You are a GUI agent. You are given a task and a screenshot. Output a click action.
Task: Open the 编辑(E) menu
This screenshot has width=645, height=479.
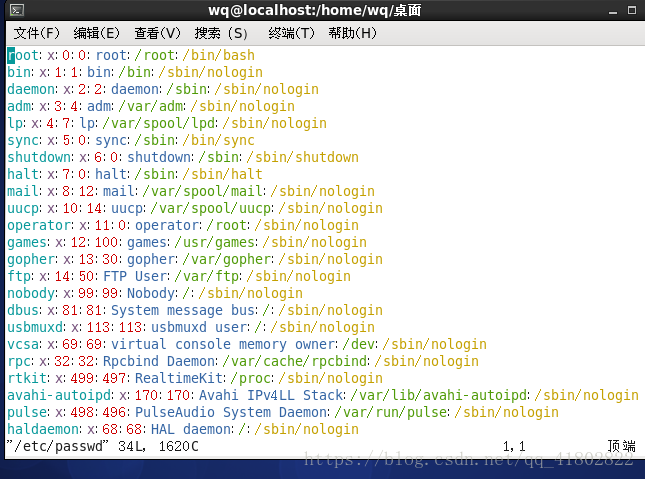97,33
